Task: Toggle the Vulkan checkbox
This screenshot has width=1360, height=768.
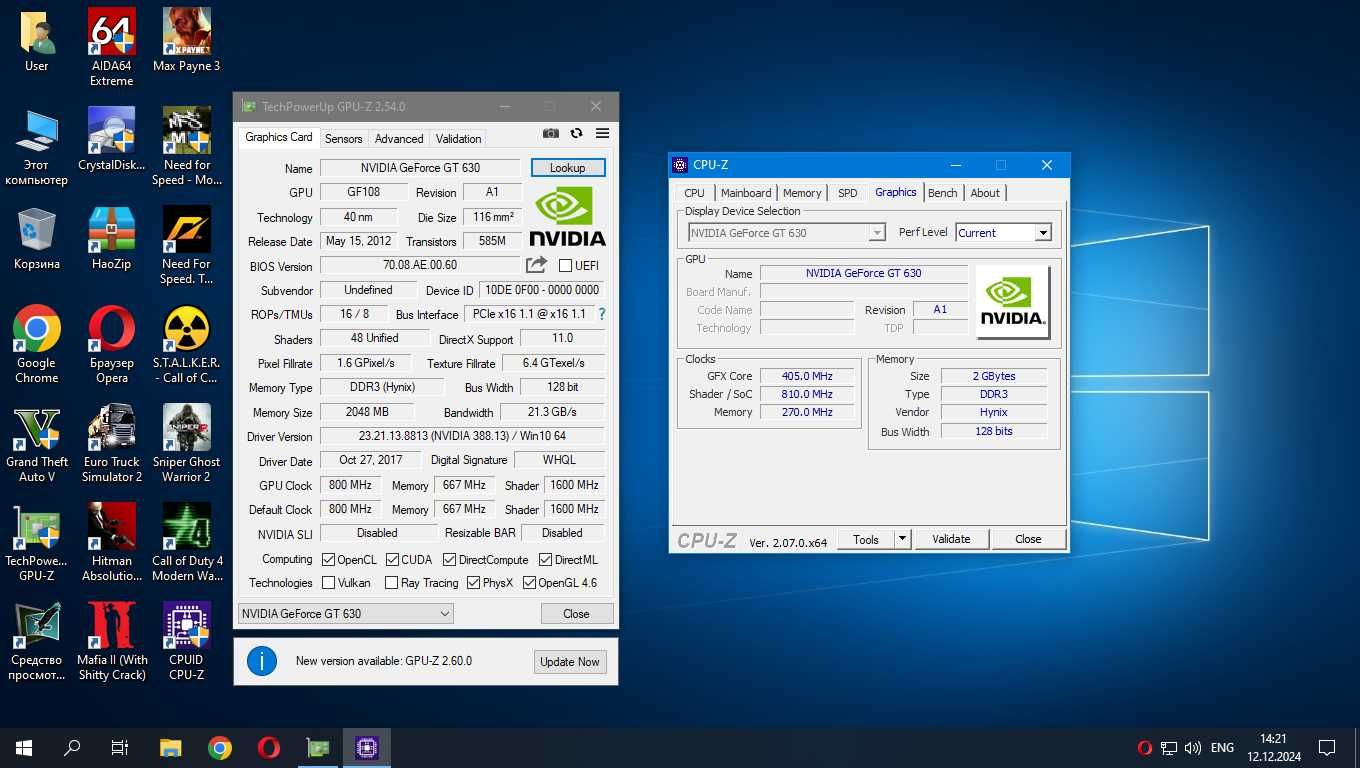Action: click(328, 582)
